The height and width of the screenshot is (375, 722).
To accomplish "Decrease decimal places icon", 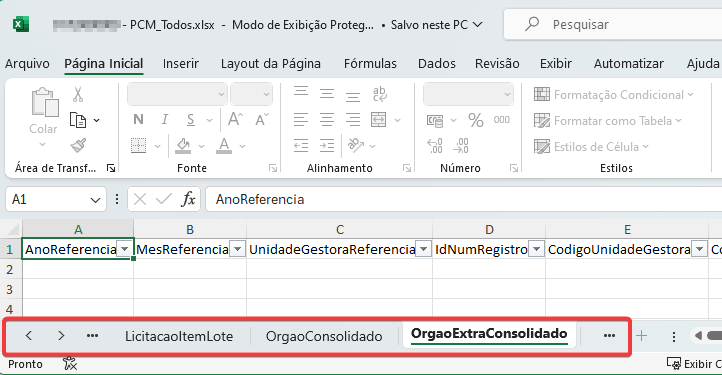I will coord(461,146).
